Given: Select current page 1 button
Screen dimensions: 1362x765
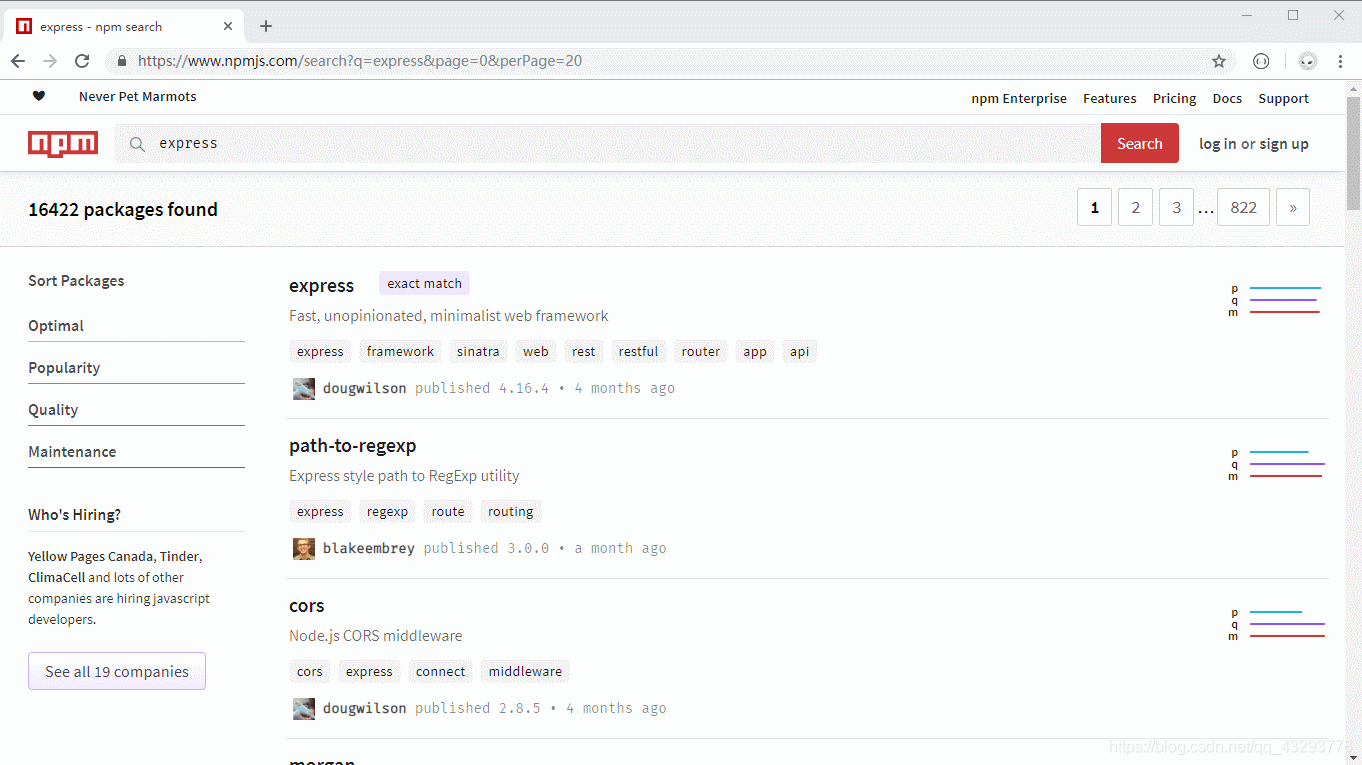Looking at the screenshot, I should tap(1094, 207).
